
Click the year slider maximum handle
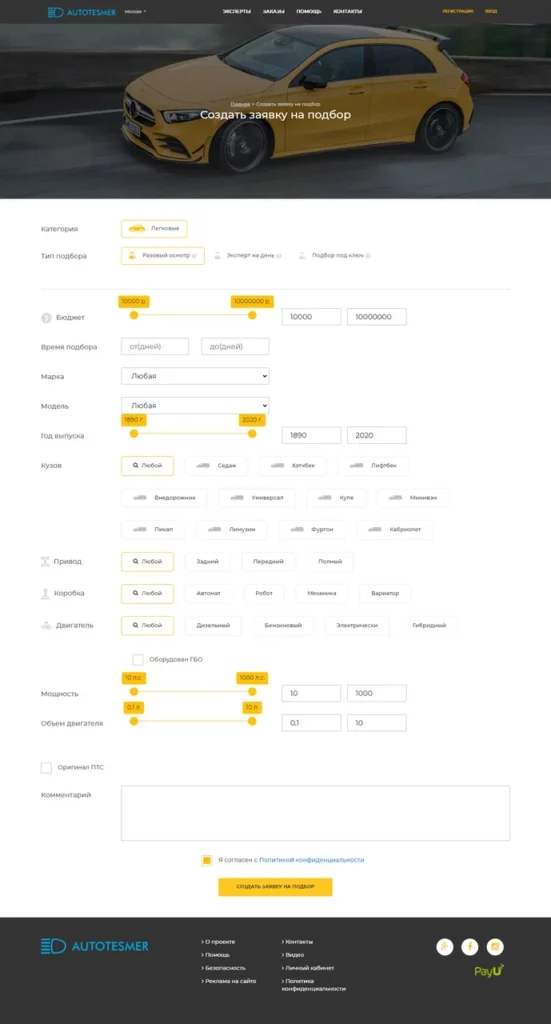252,434
